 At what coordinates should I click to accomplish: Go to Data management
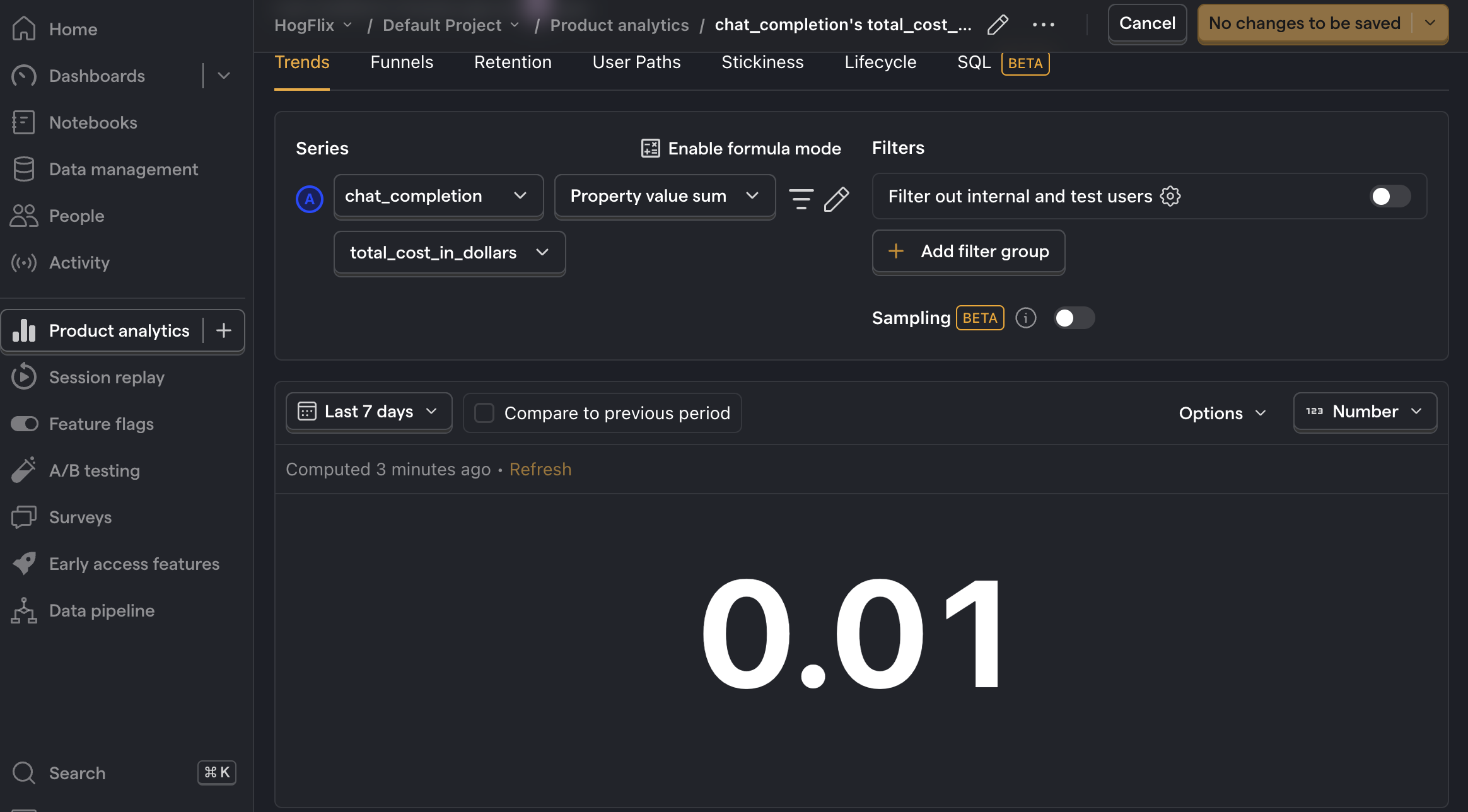point(123,169)
